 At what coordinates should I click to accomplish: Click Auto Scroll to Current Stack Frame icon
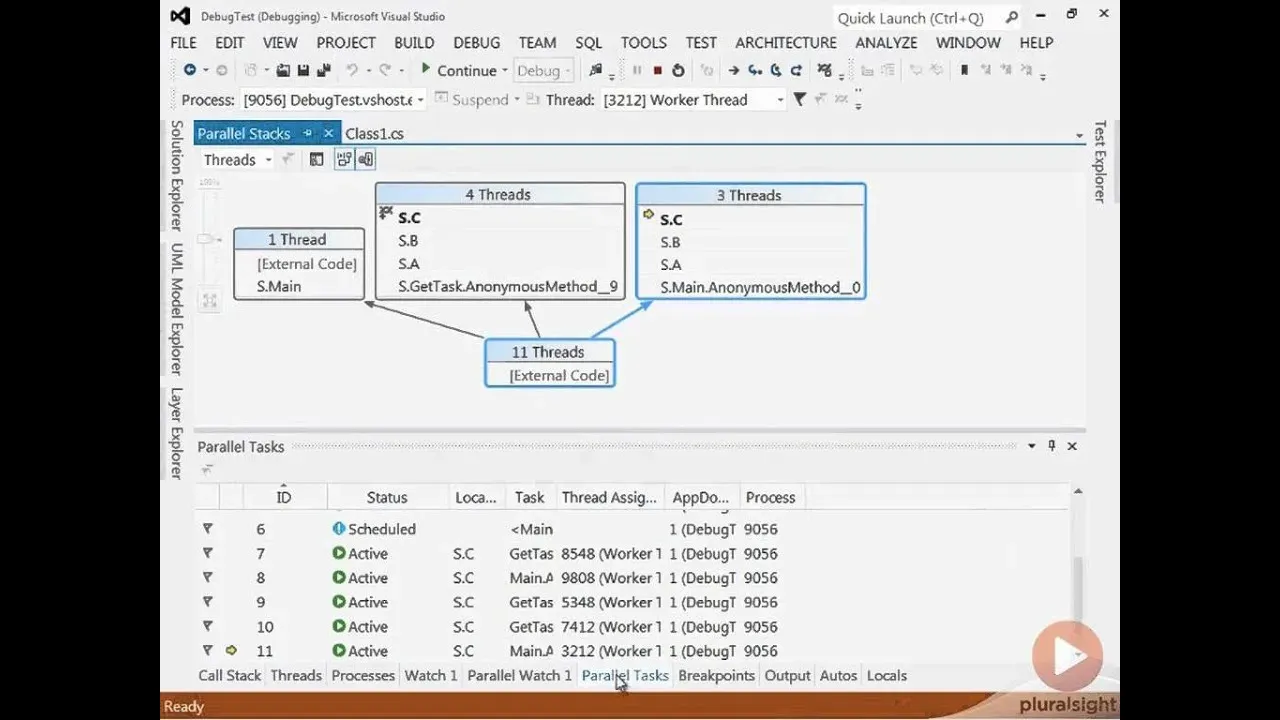(x=344, y=159)
